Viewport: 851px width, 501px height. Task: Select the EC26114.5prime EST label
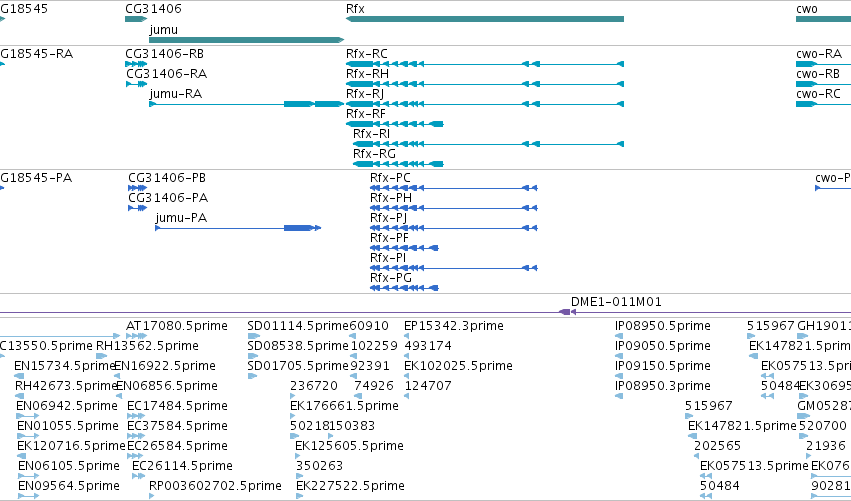point(182,466)
